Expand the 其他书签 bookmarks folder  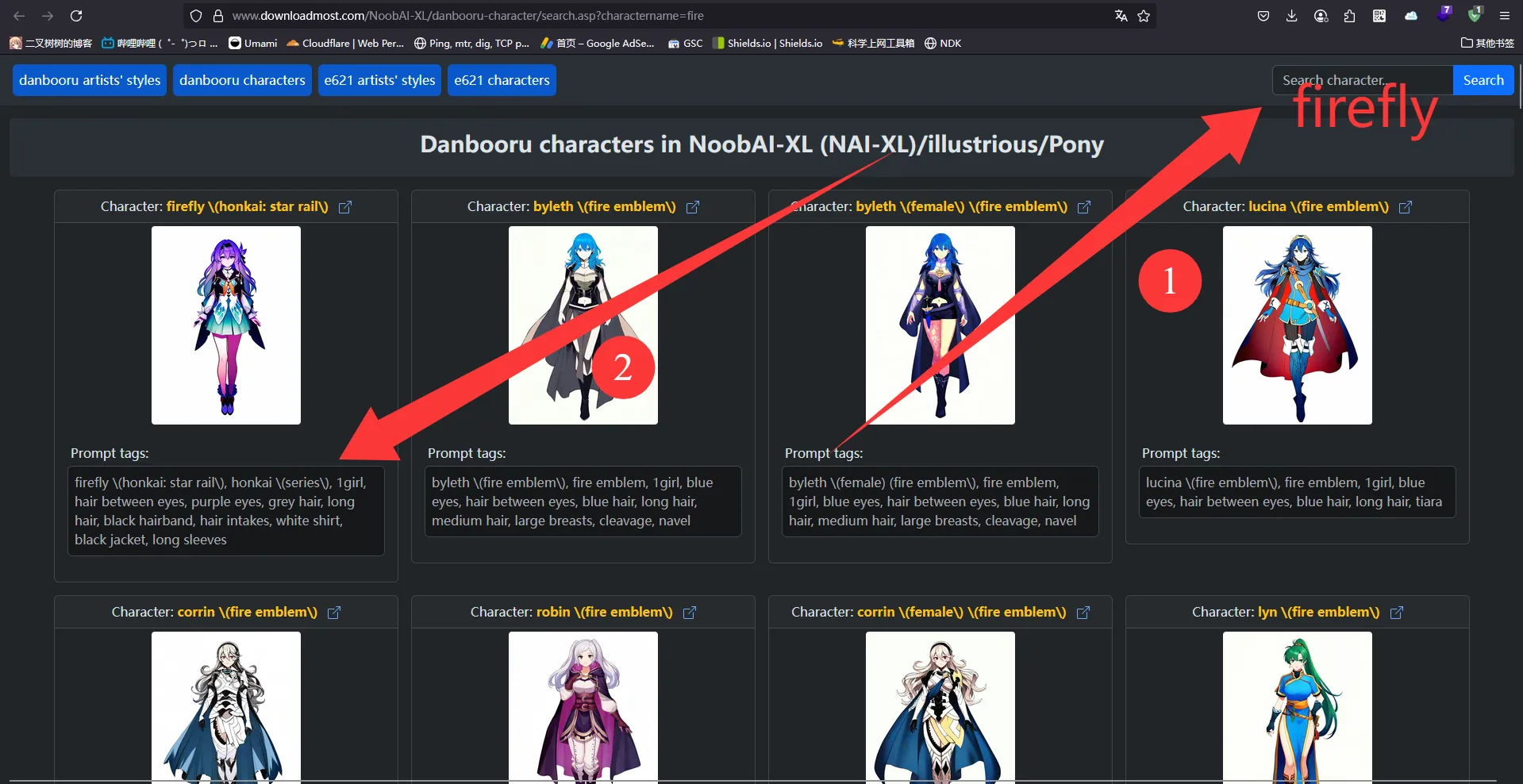coord(1487,43)
